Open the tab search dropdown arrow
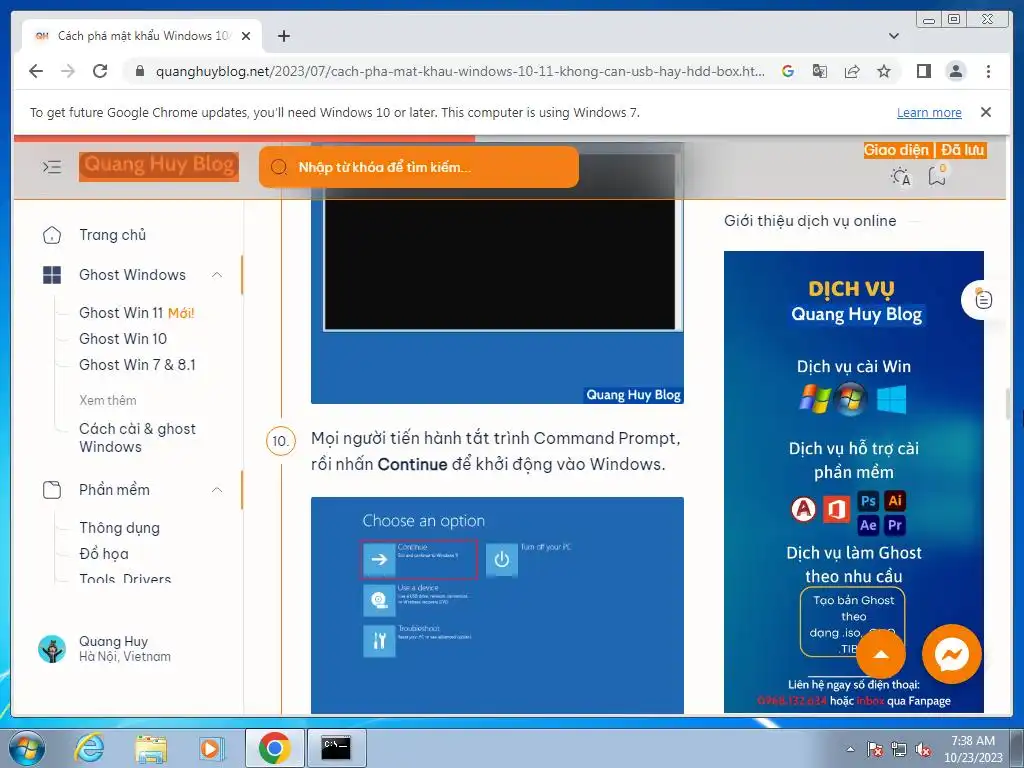This screenshot has width=1024, height=768. 894,36
